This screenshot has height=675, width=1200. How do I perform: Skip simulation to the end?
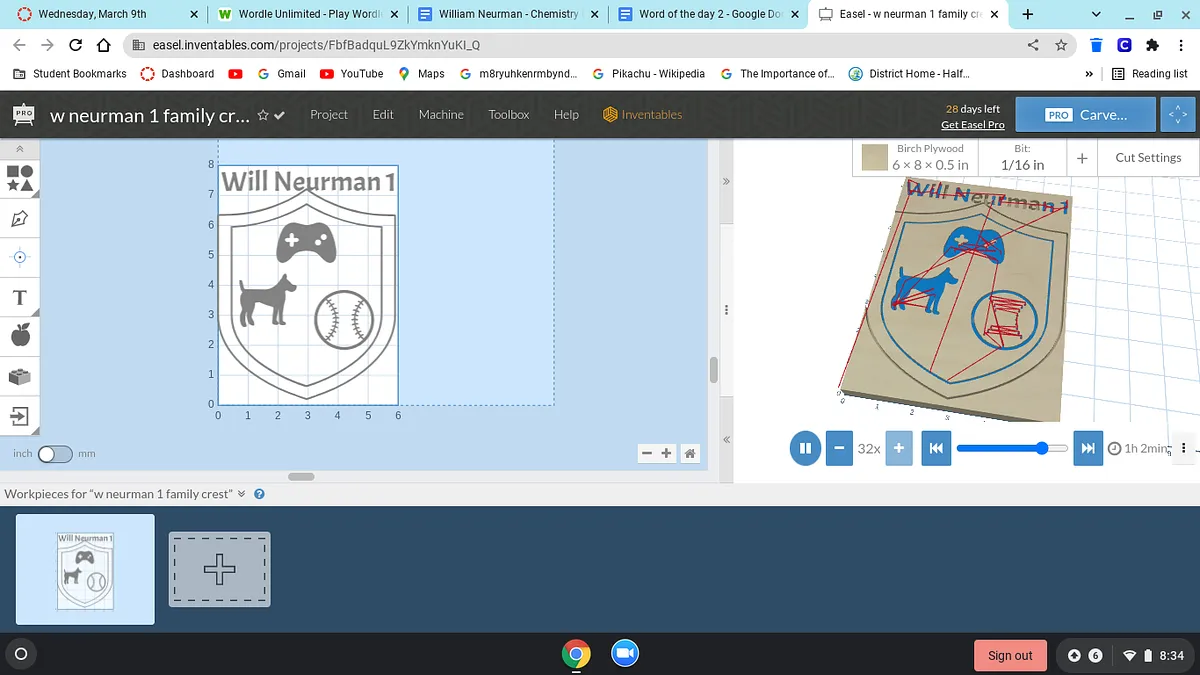[1088, 448]
